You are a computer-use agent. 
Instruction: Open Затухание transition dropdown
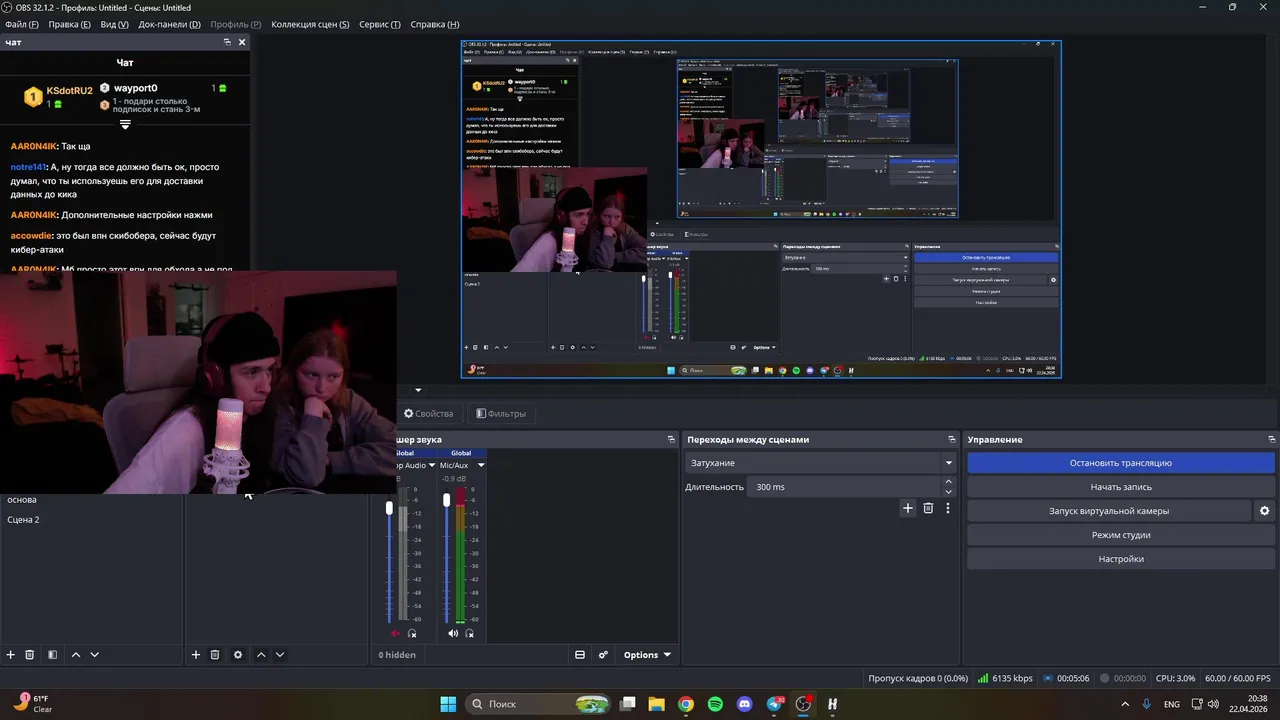(x=820, y=463)
